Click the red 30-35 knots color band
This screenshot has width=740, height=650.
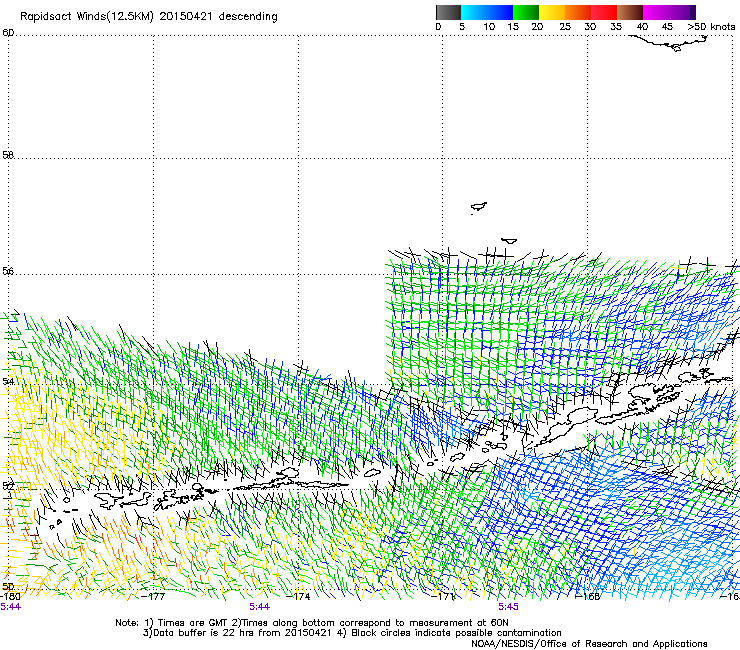(x=604, y=12)
